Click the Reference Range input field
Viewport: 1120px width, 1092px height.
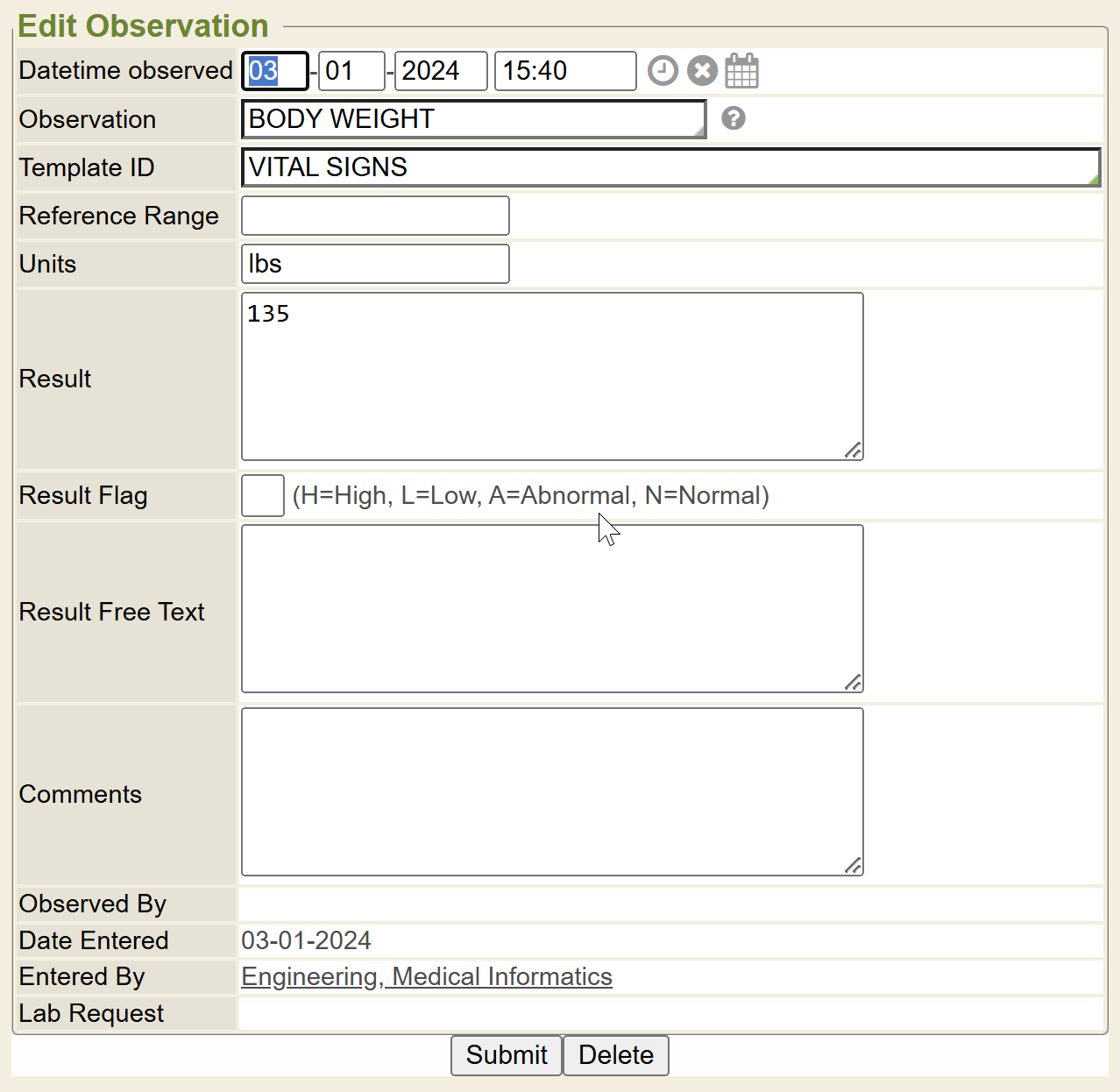(x=375, y=216)
